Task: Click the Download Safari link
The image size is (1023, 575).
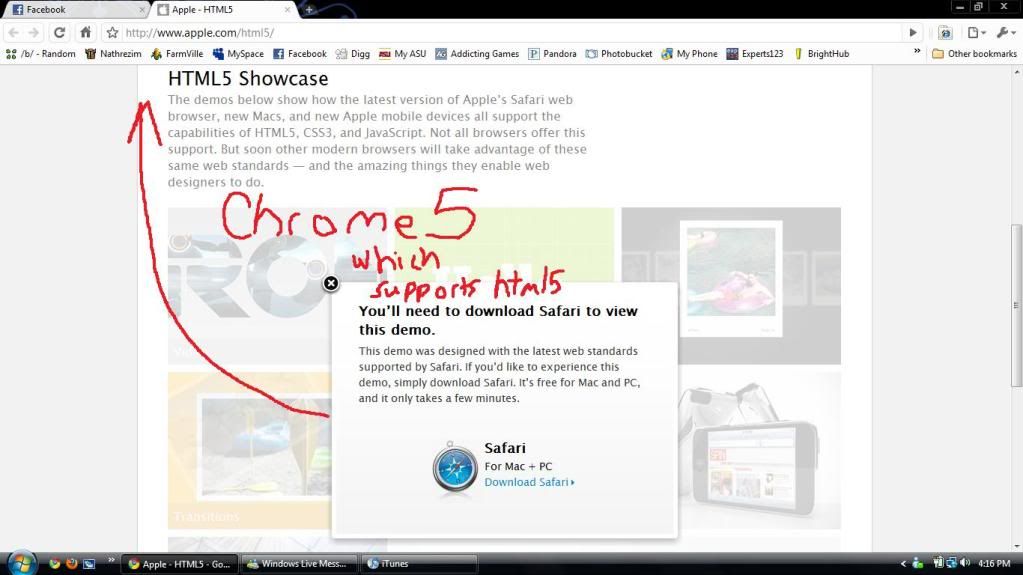Action: pyautogui.click(x=528, y=482)
